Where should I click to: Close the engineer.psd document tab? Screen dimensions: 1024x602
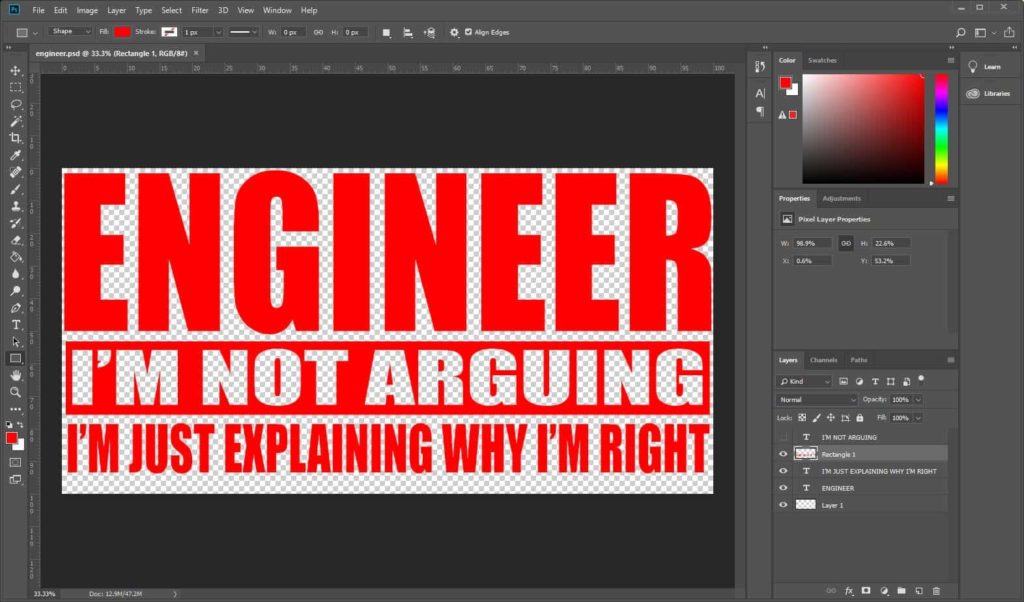196,53
